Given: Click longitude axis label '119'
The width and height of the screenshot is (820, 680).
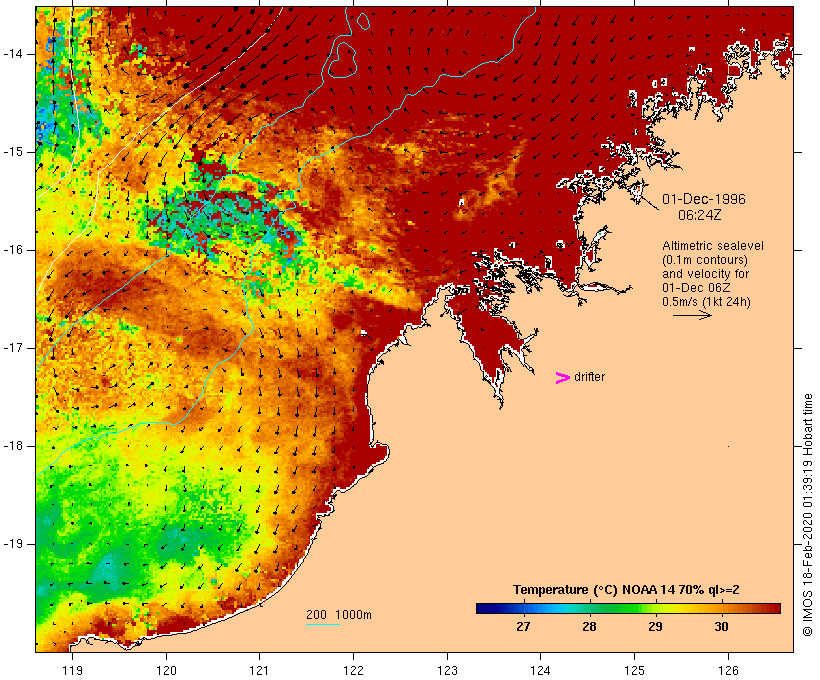Looking at the screenshot, I should pos(72,670).
